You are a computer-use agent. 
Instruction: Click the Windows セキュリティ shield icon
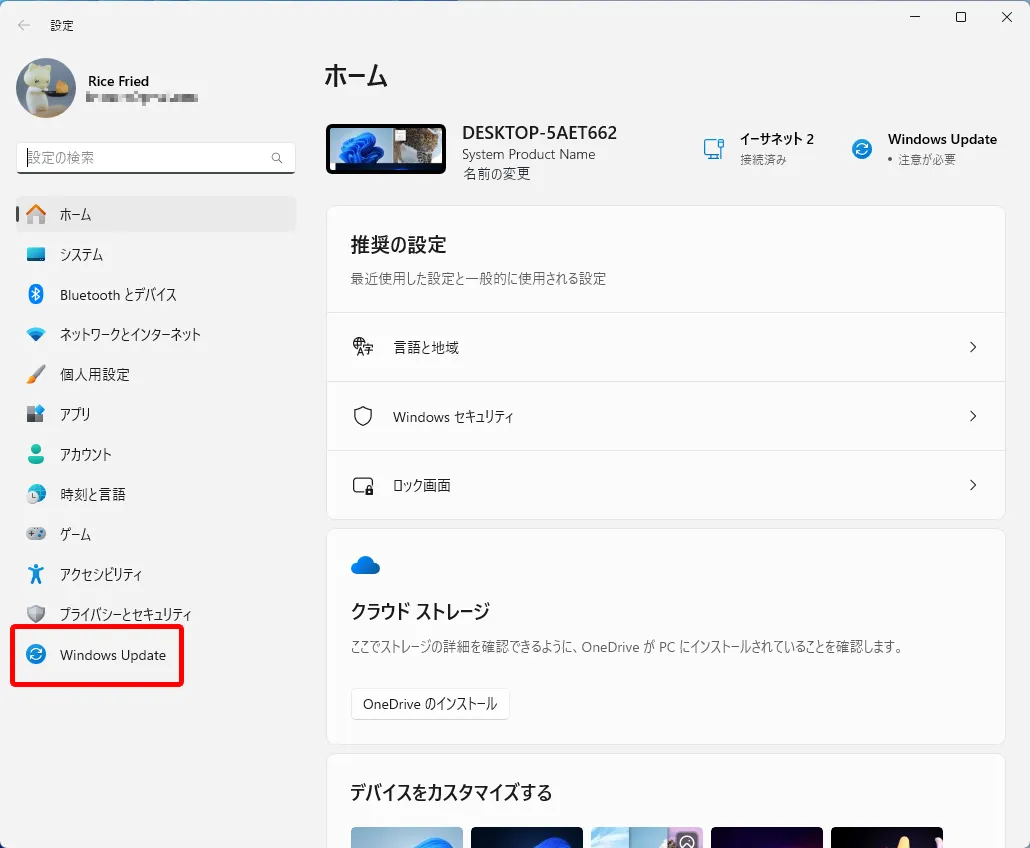point(363,416)
